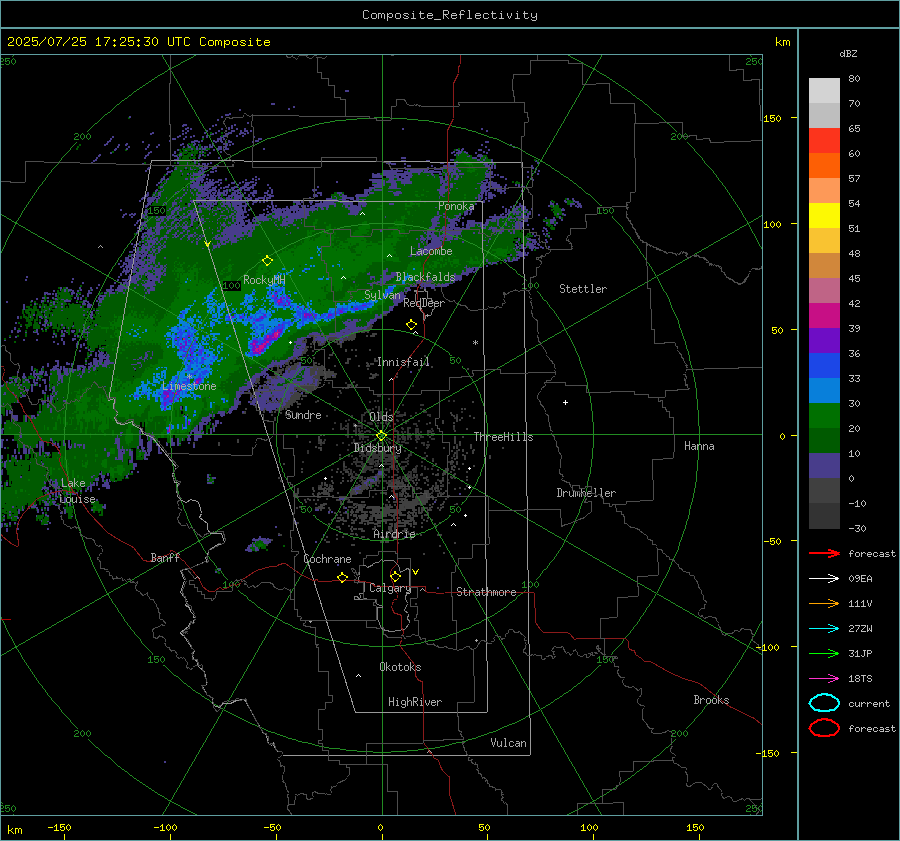Select the blue 33-36 dBZ swatch

(x=824, y=366)
